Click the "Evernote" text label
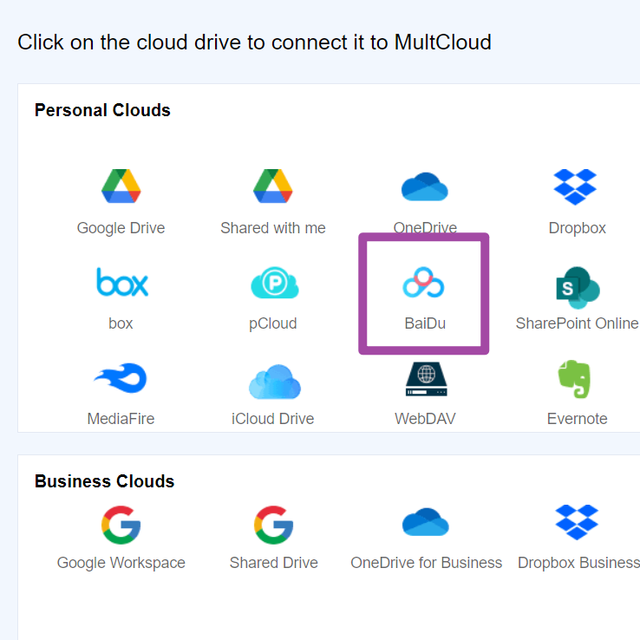Screen dimensions: 640x640 pyautogui.click(x=577, y=419)
